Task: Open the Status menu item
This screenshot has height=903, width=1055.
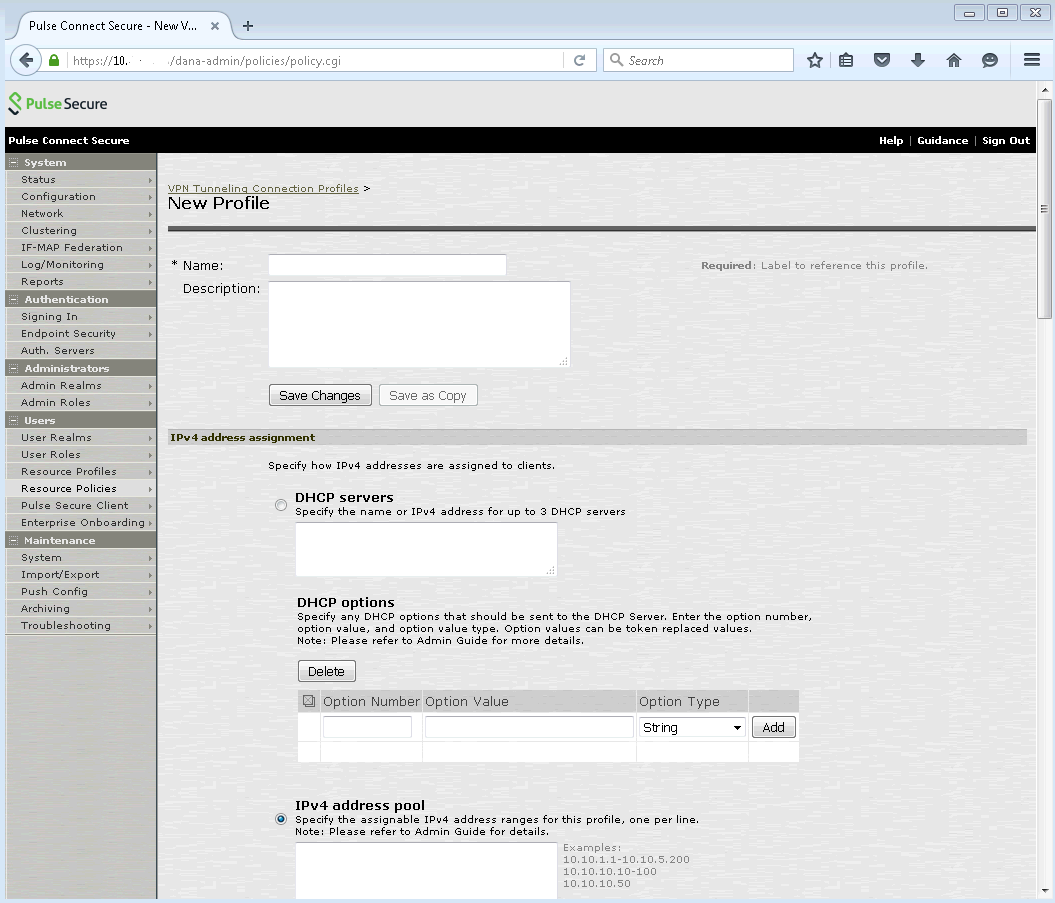Action: pyautogui.click(x=81, y=180)
